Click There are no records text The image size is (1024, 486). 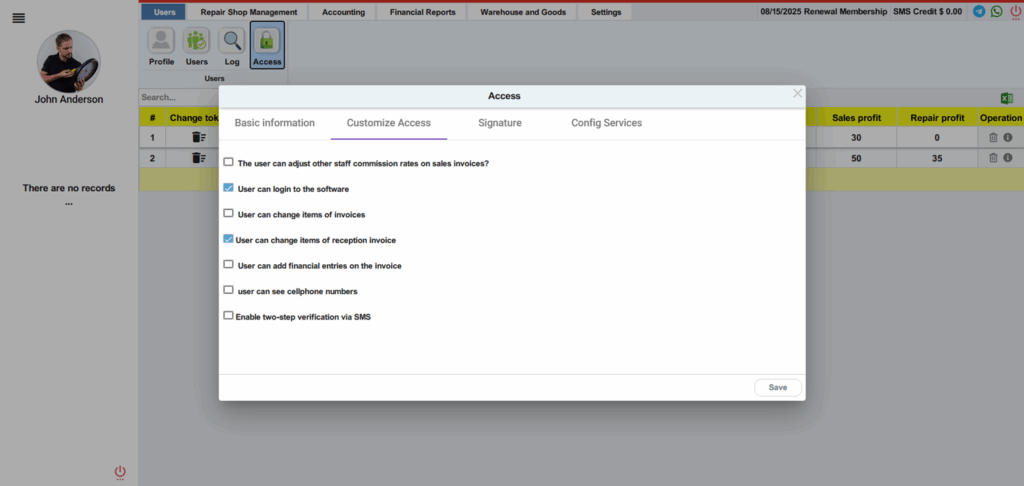click(x=69, y=188)
